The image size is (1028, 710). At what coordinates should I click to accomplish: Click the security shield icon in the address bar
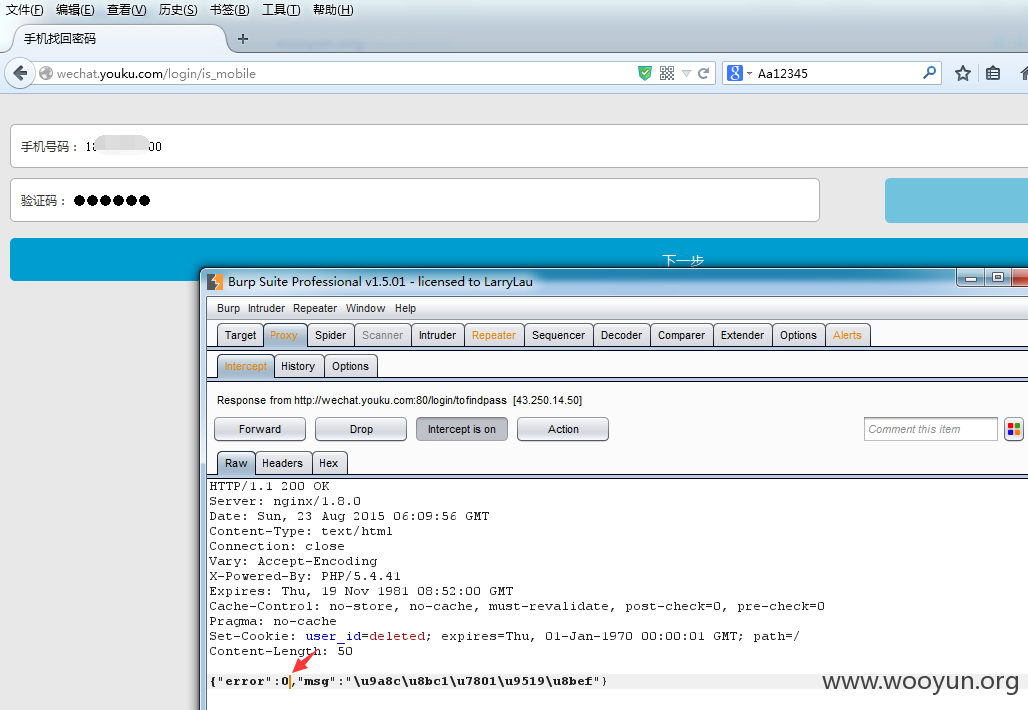click(x=644, y=73)
